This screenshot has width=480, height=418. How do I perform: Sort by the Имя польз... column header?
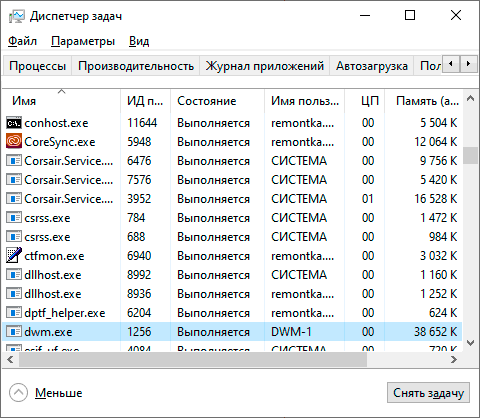305,101
